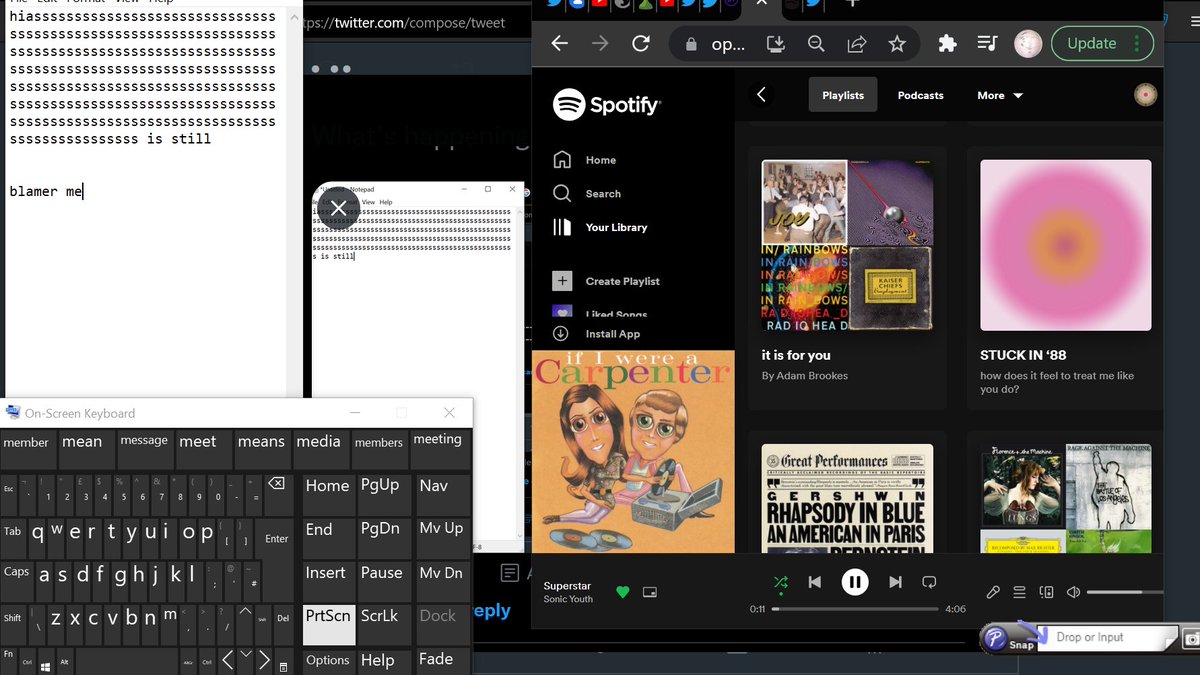1200x675 pixels.
Task: Click the browser back arrow
Action: (x=560, y=44)
